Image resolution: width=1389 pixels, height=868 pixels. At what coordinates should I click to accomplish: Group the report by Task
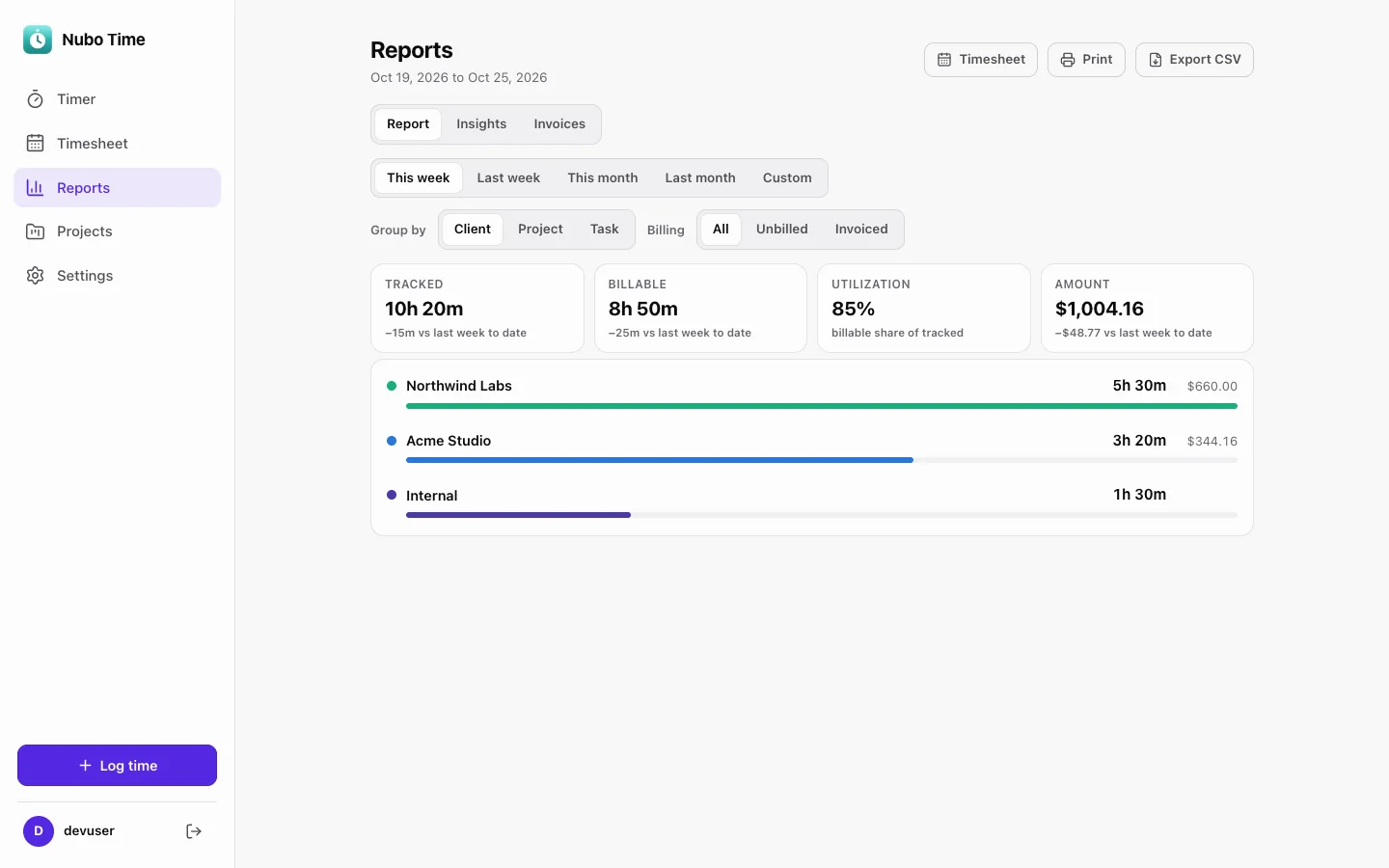click(605, 230)
